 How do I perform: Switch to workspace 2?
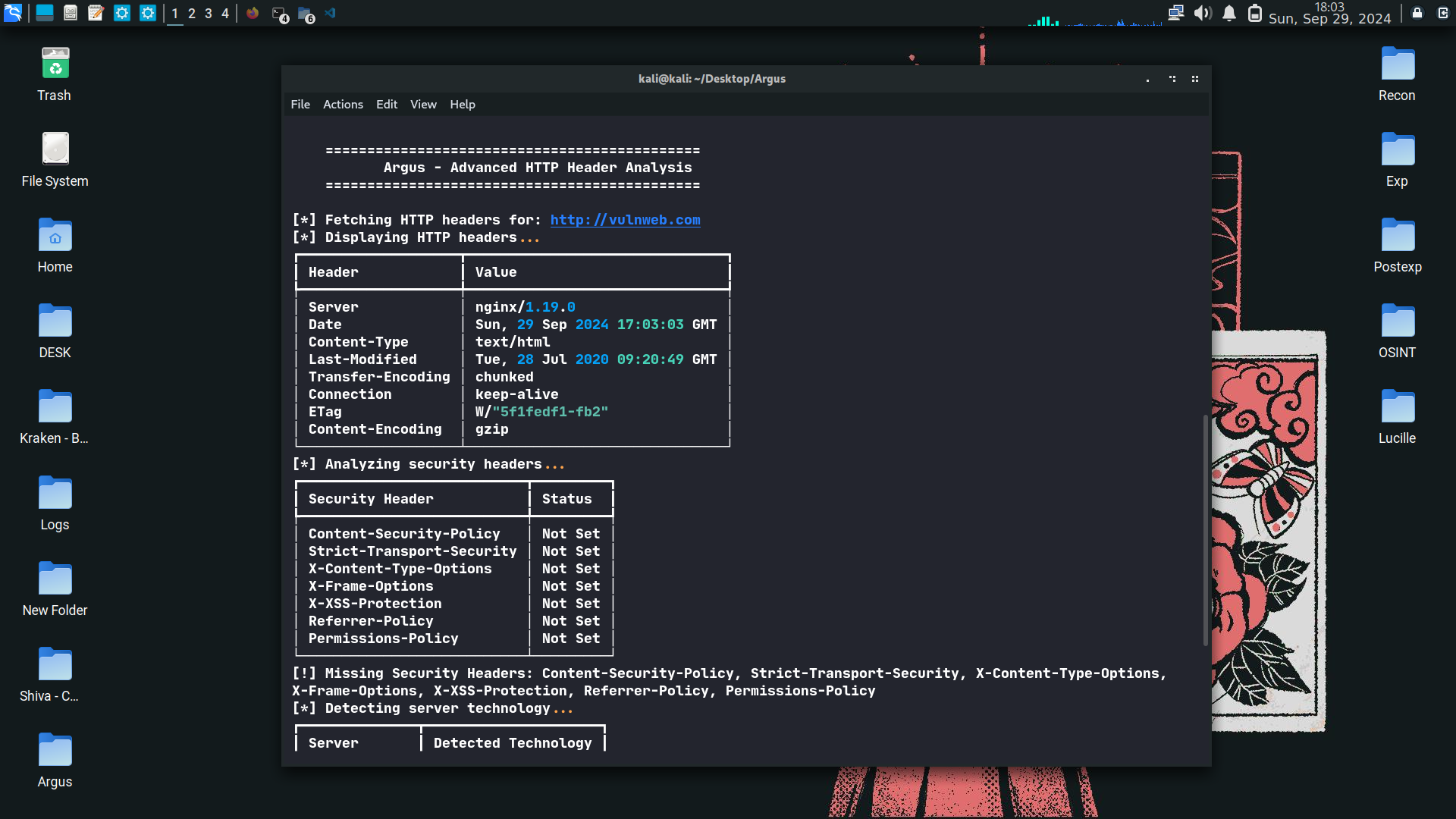coord(192,14)
